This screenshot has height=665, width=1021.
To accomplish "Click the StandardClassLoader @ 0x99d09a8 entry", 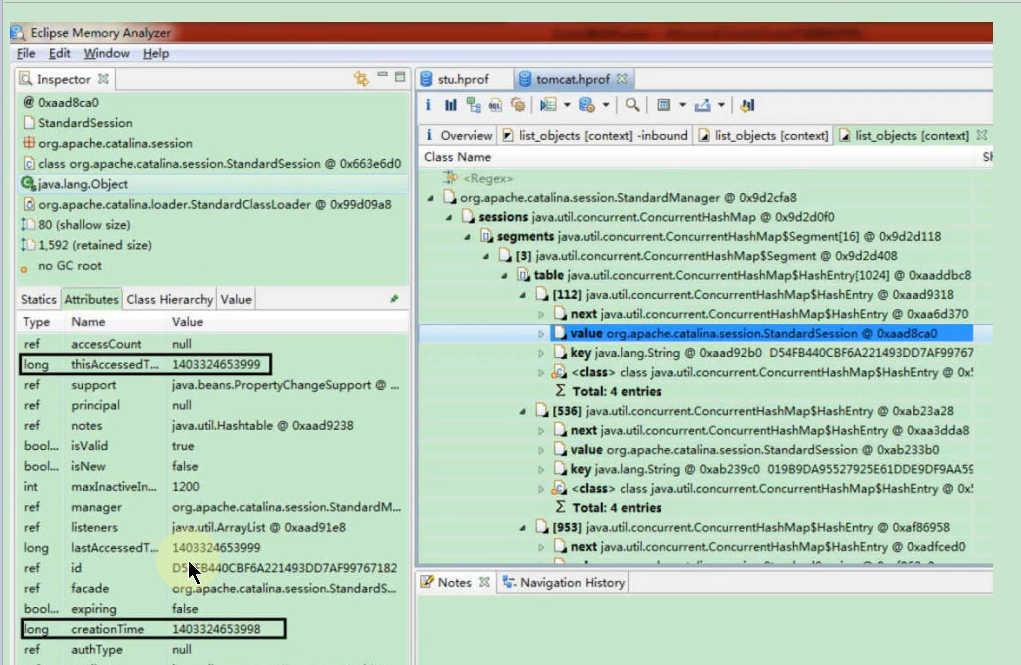I will point(214,205).
